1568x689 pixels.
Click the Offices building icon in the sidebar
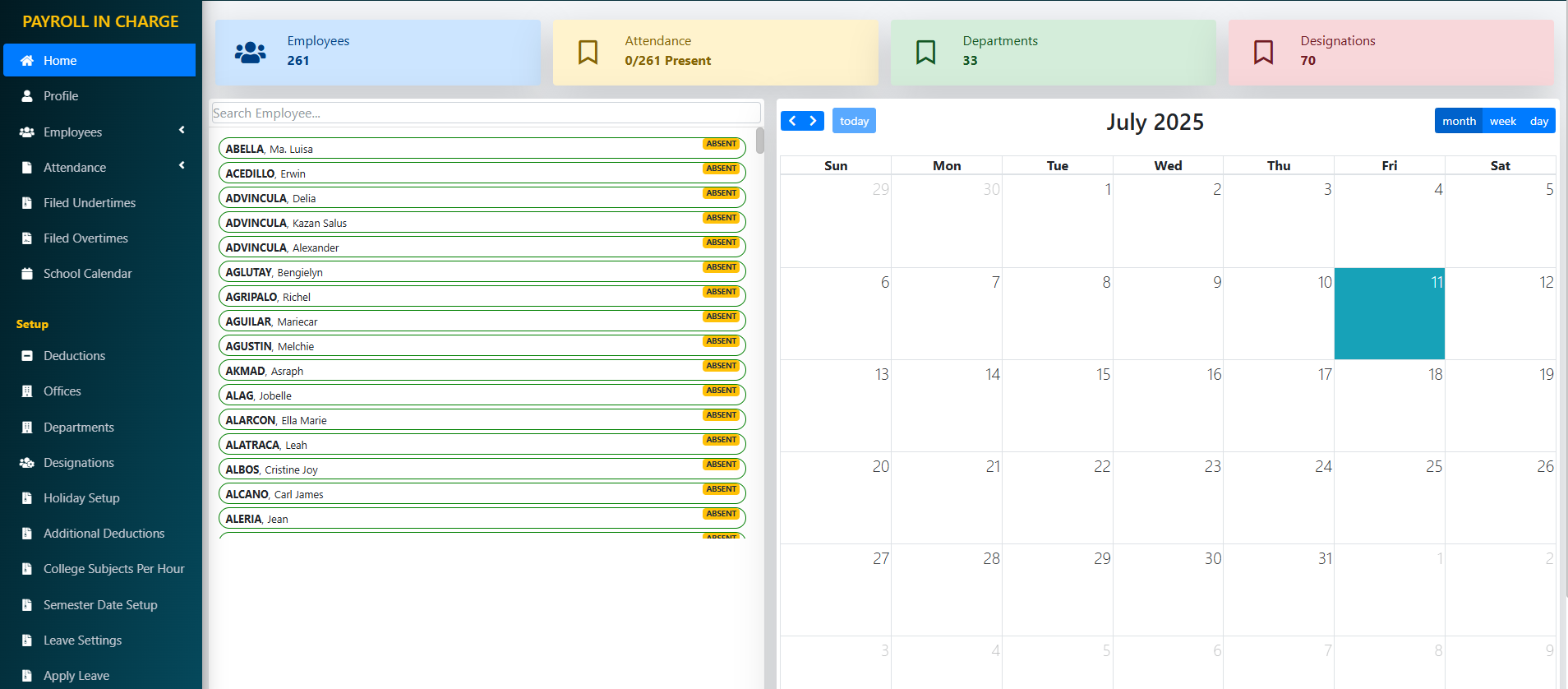pyautogui.click(x=27, y=391)
